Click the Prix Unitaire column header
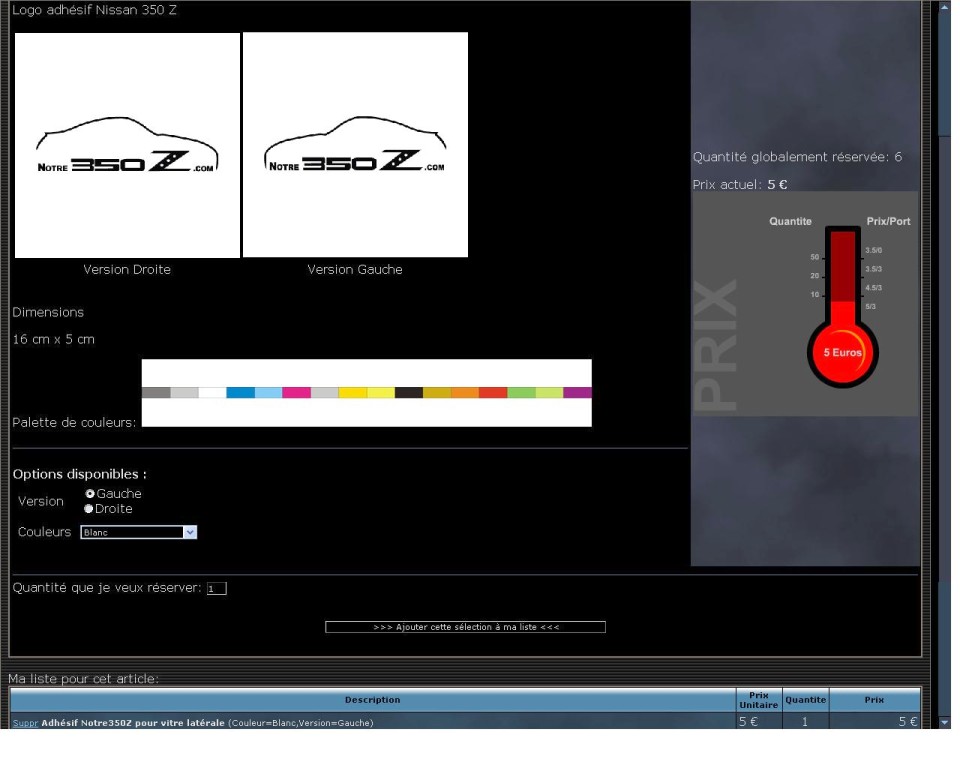The image size is (960, 768). [758, 700]
